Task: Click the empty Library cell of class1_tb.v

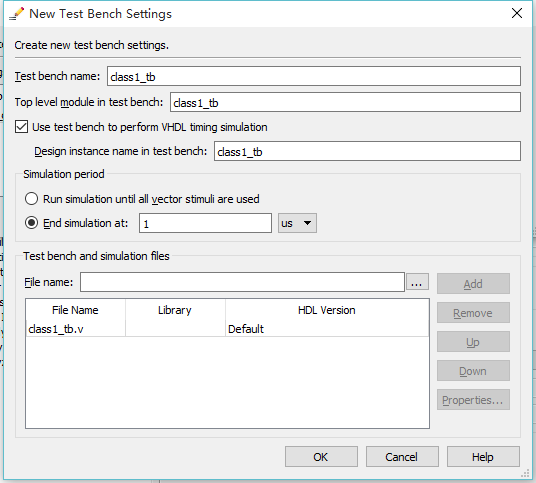Action: pos(175,329)
